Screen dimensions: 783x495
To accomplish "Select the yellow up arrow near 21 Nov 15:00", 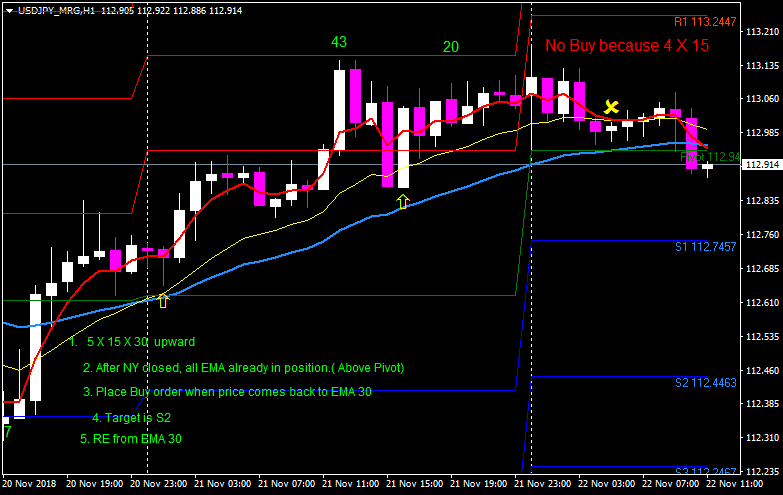I will (x=403, y=202).
